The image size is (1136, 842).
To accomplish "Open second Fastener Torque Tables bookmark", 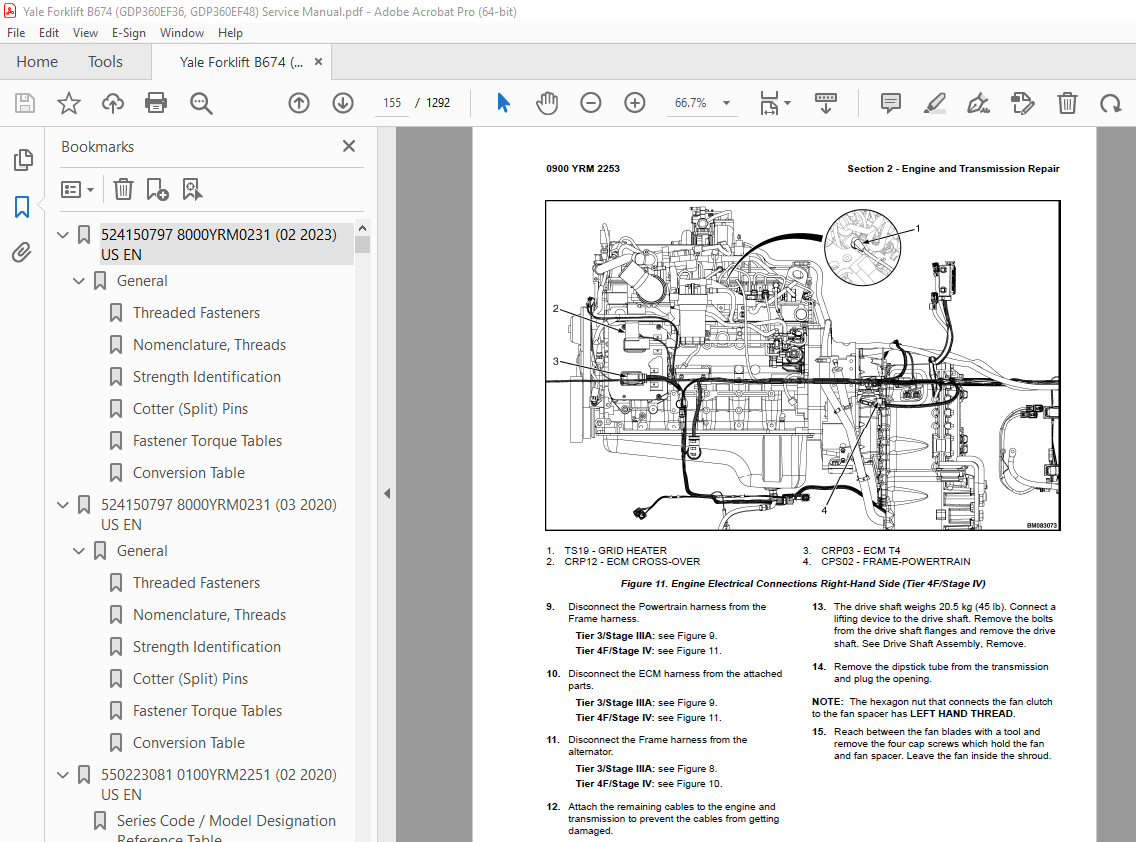I will (x=207, y=711).
